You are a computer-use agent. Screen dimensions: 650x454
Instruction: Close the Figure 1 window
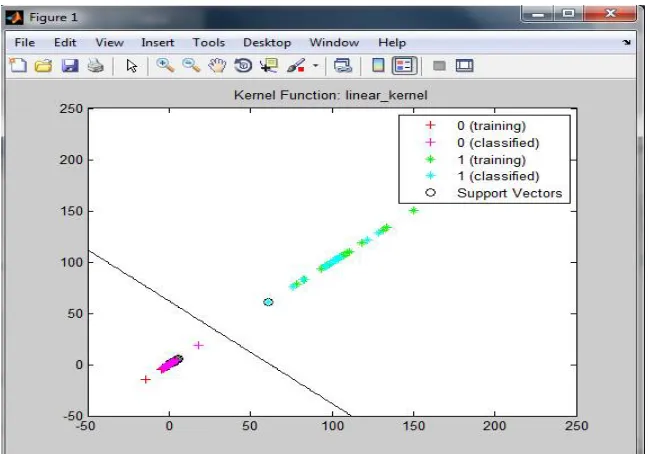610,14
